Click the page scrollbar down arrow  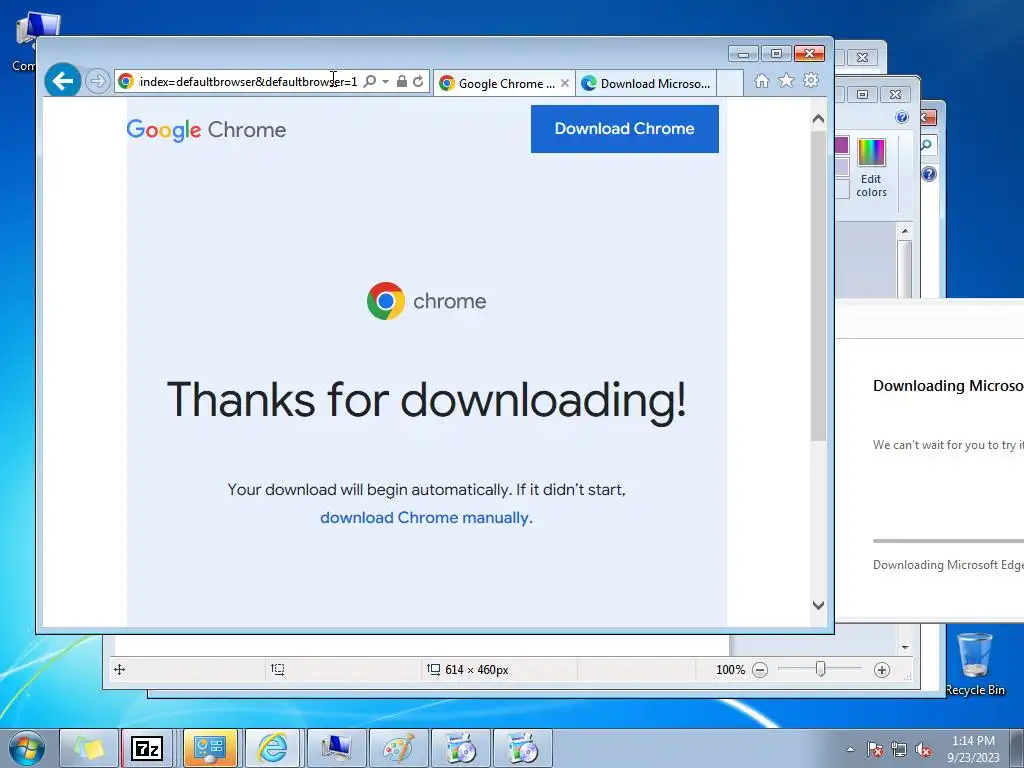(818, 605)
